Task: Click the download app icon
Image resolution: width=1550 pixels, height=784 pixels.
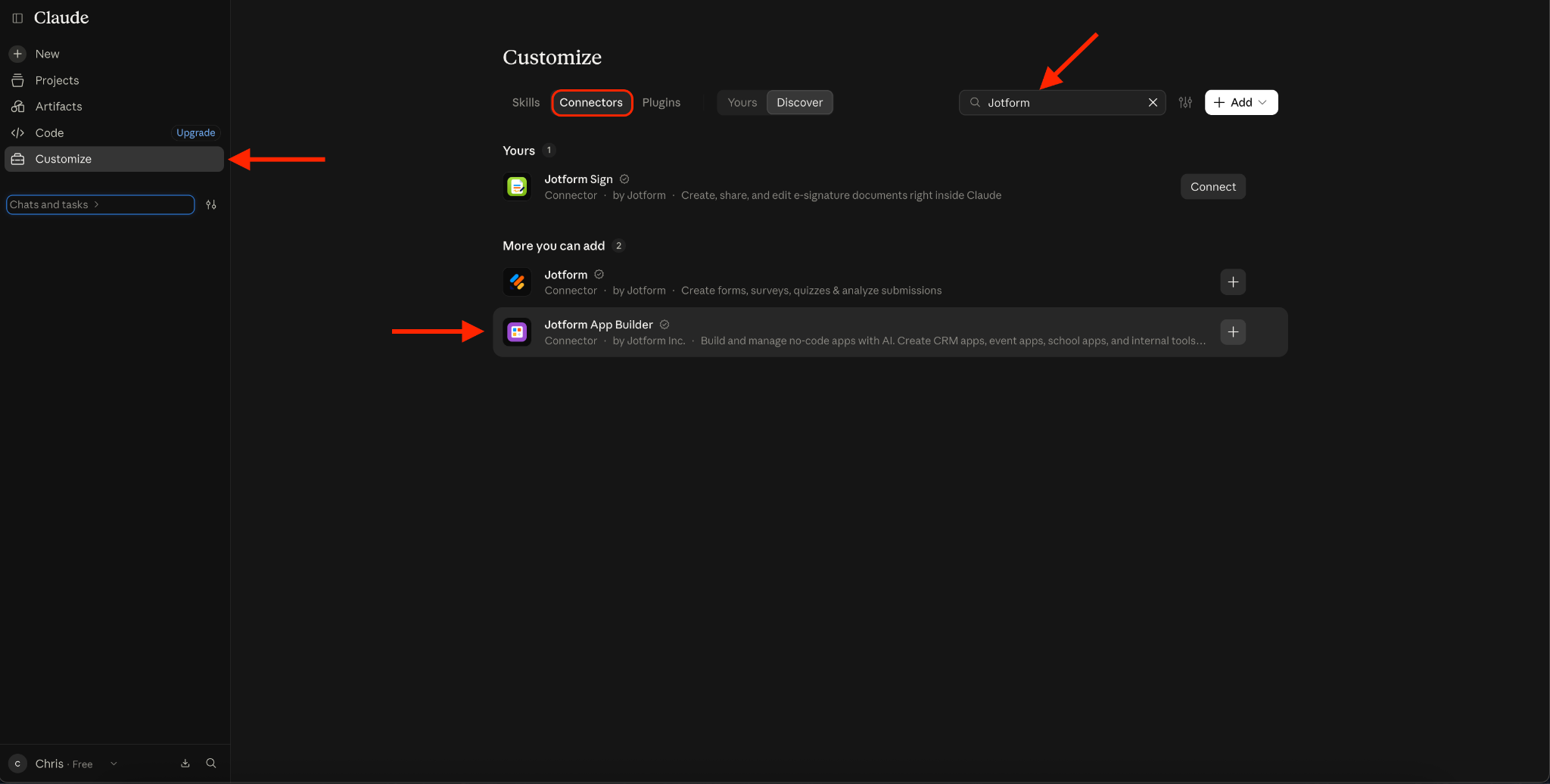Action: click(185, 764)
